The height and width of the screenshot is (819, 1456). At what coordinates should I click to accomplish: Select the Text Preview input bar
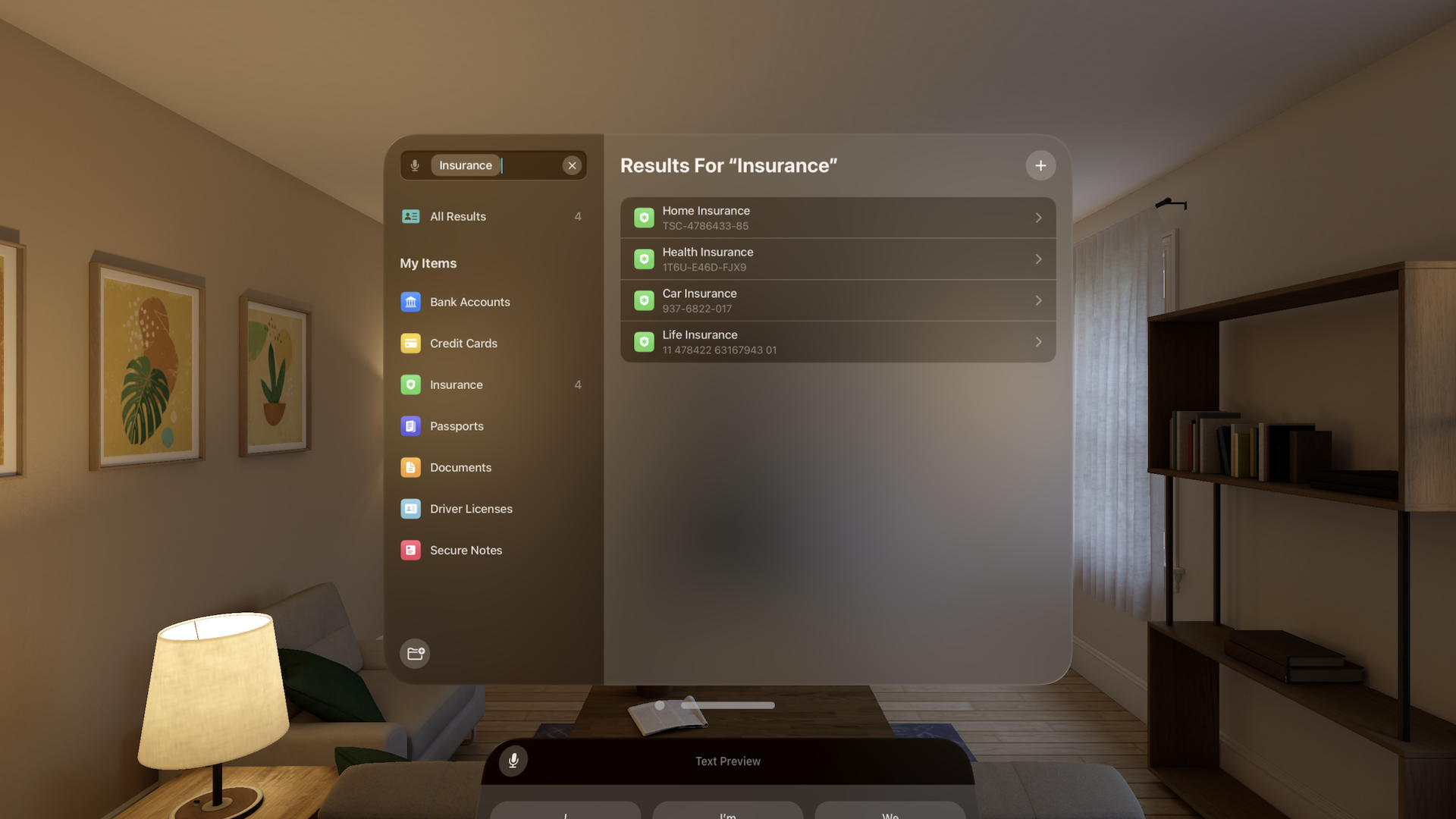click(x=728, y=762)
